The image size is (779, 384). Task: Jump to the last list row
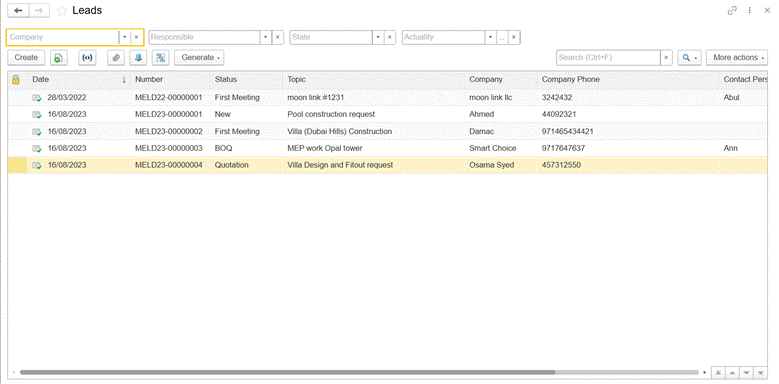(760, 373)
